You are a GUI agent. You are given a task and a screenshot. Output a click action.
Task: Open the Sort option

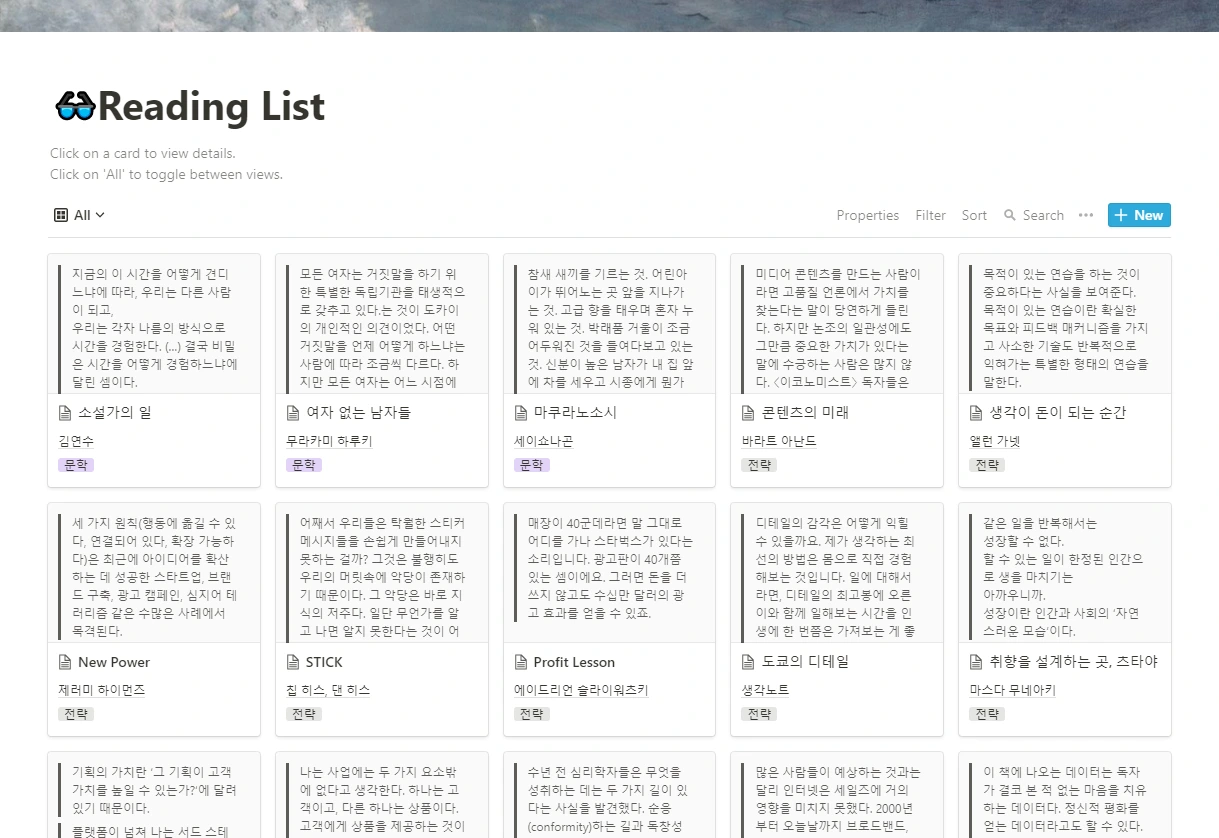pyautogui.click(x=974, y=215)
